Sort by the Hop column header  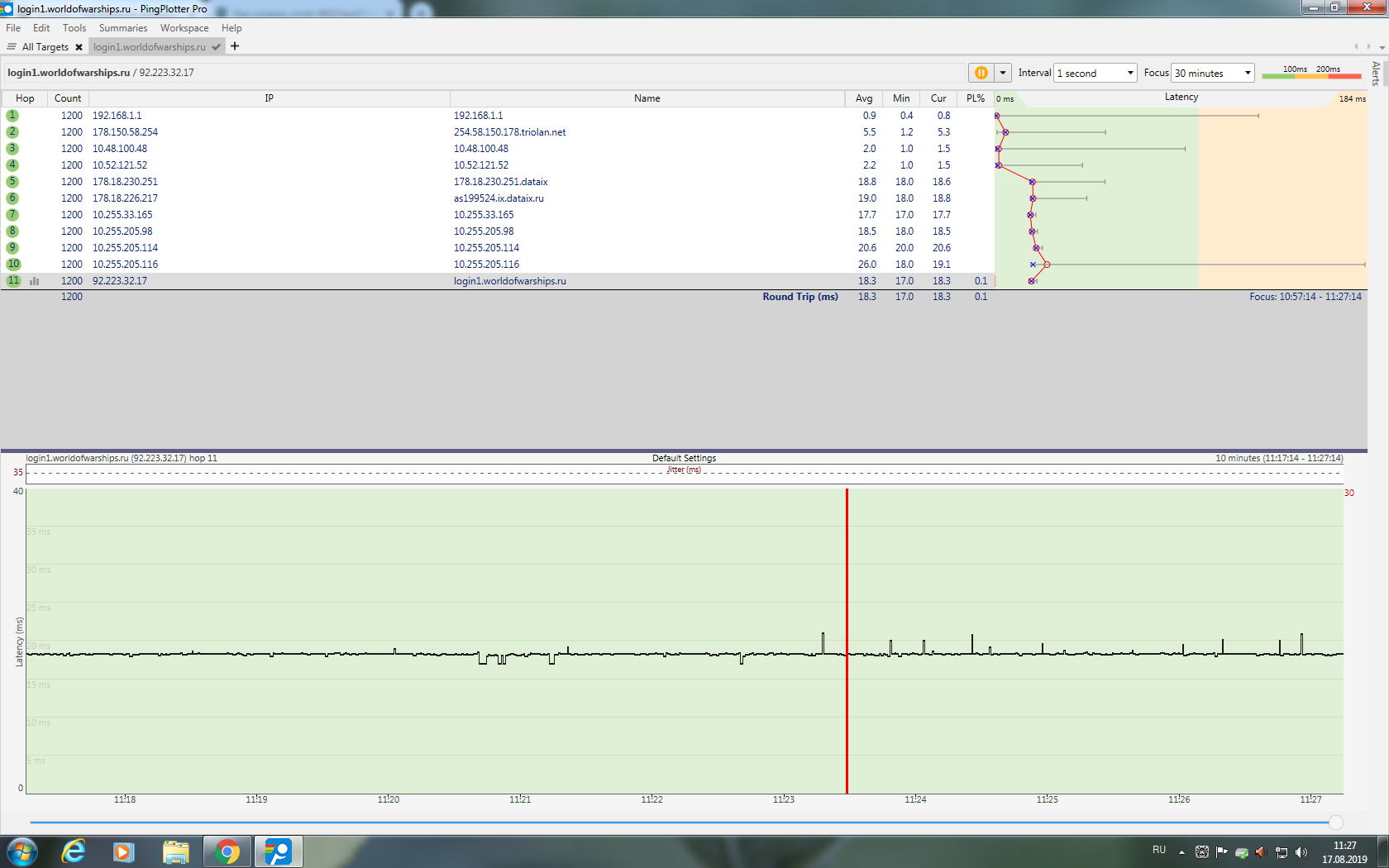(x=25, y=98)
